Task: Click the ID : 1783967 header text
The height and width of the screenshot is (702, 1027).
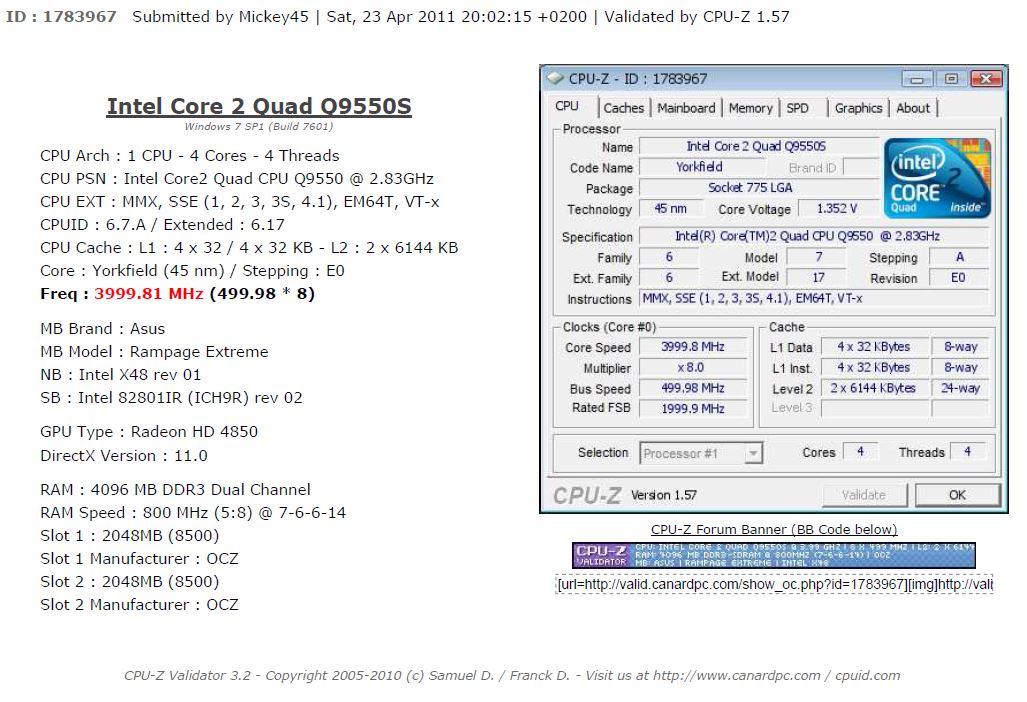Action: [61, 16]
